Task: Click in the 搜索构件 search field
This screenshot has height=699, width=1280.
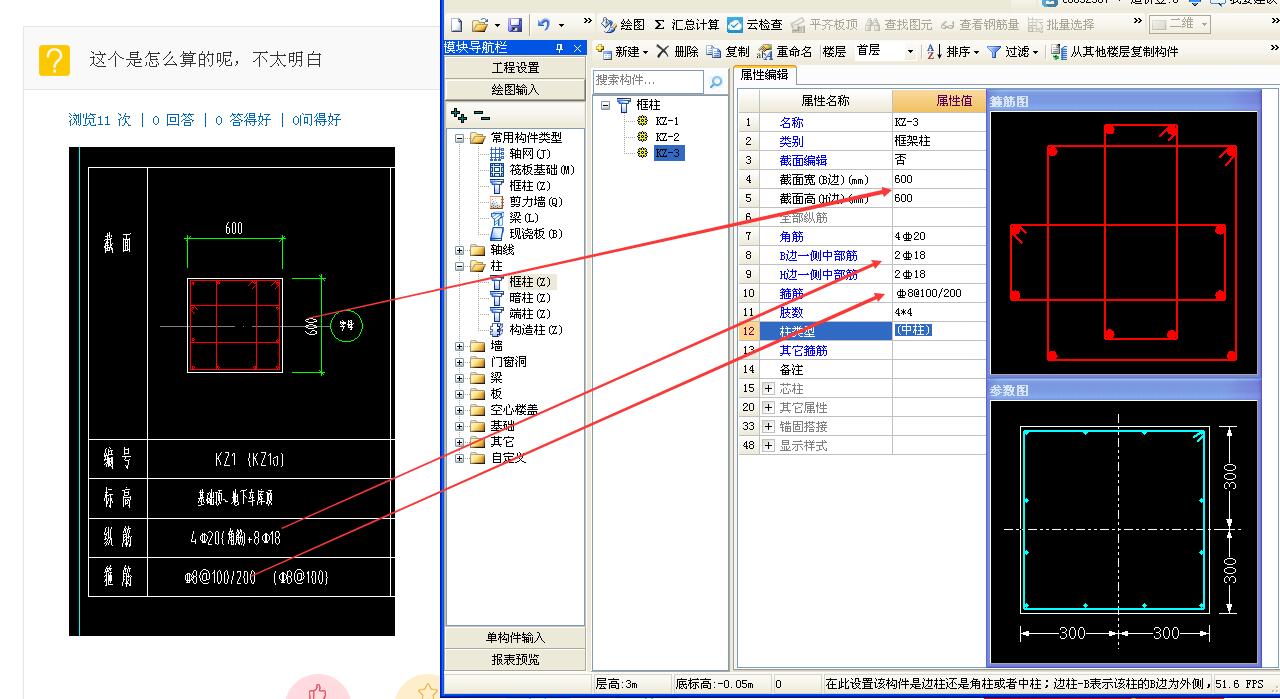Action: (x=649, y=82)
